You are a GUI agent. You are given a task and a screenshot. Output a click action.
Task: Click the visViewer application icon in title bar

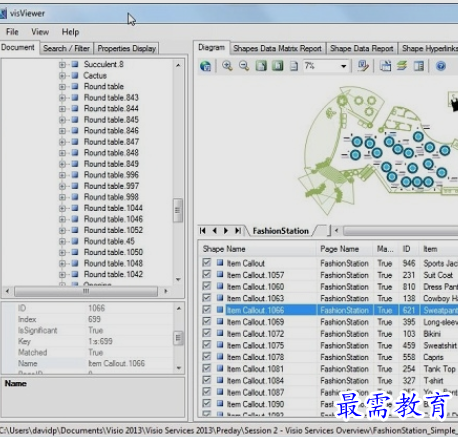click(3, 14)
